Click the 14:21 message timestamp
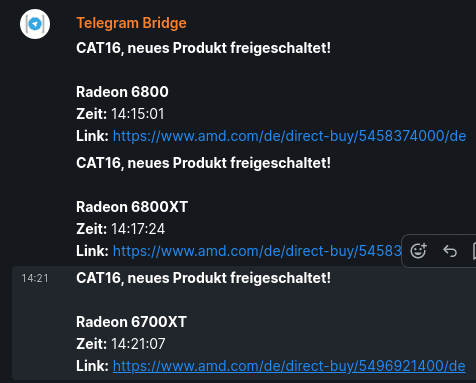This screenshot has height=383, width=476. click(35, 278)
